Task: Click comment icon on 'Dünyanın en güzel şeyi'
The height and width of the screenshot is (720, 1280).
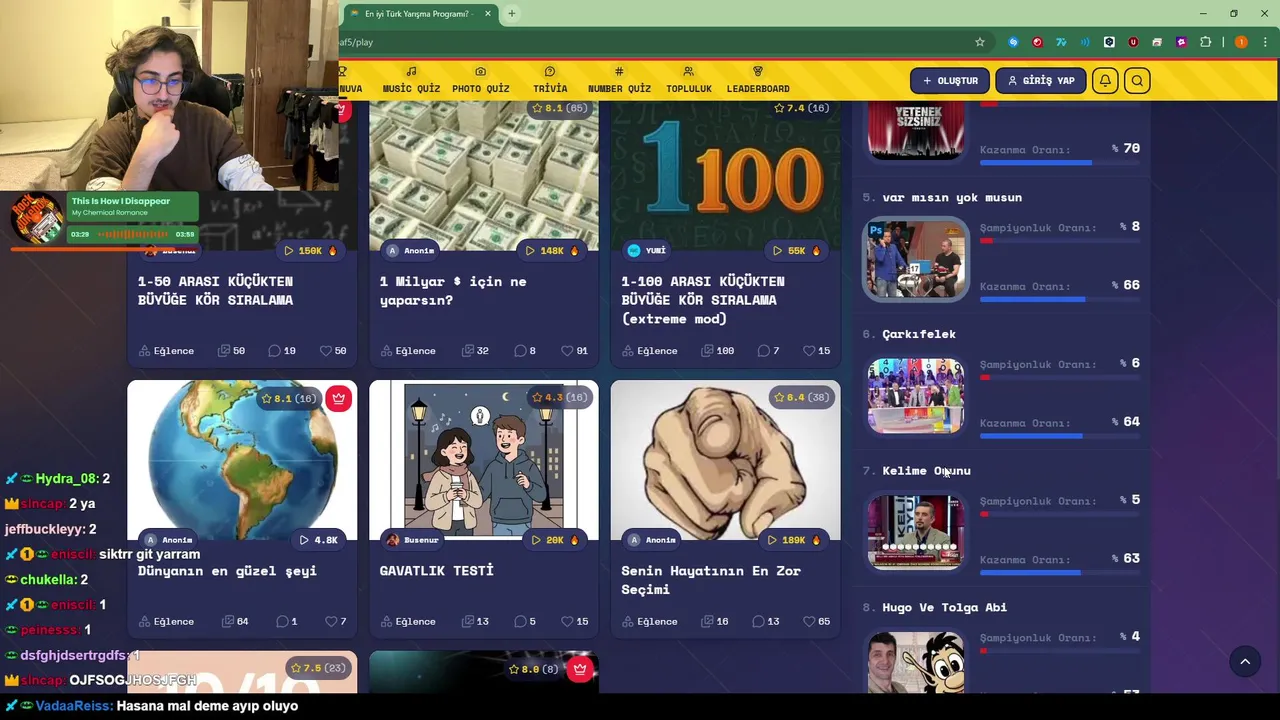Action: pyautogui.click(x=282, y=622)
